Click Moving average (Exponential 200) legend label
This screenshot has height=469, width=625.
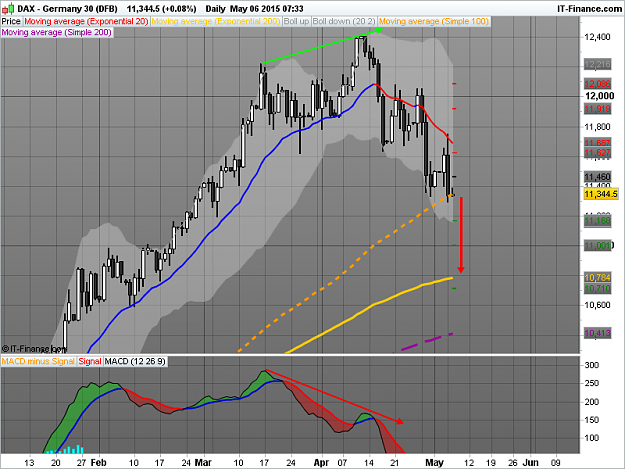point(216,22)
